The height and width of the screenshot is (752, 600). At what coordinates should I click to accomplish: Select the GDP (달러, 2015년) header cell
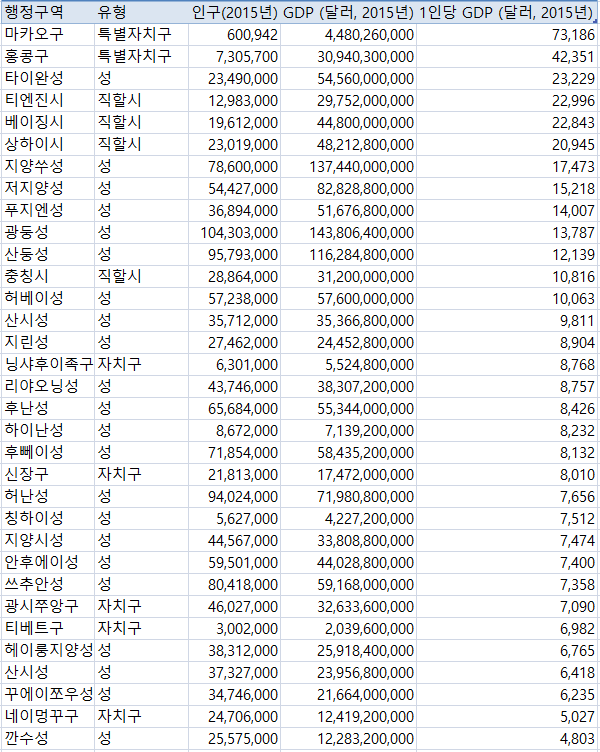[x=350, y=13]
